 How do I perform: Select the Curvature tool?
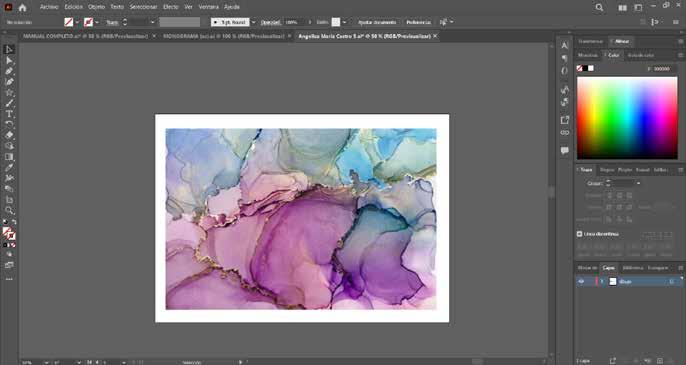9,82
